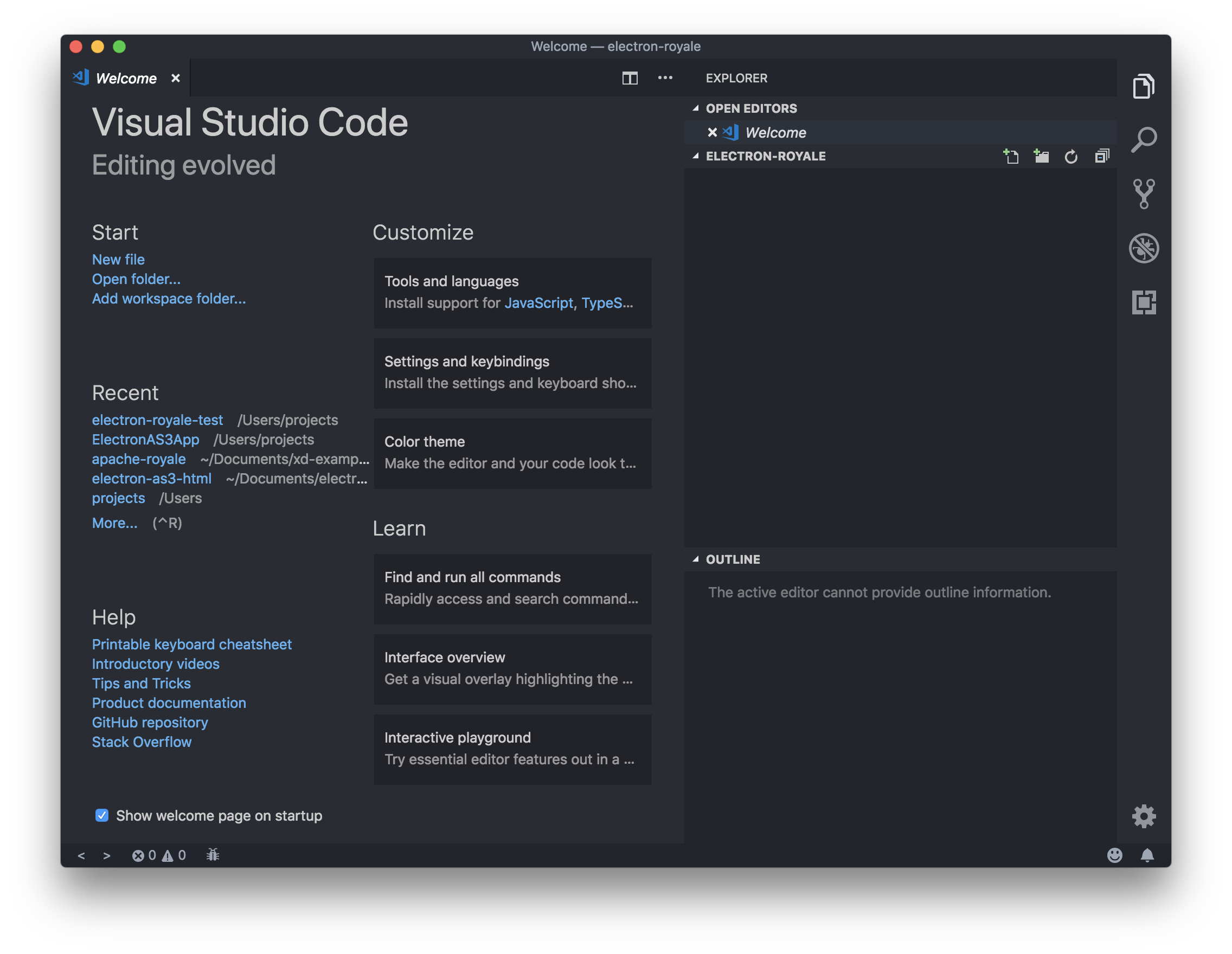Open notifications bell in status bar
This screenshot has height=954, width=1232.
(x=1147, y=855)
